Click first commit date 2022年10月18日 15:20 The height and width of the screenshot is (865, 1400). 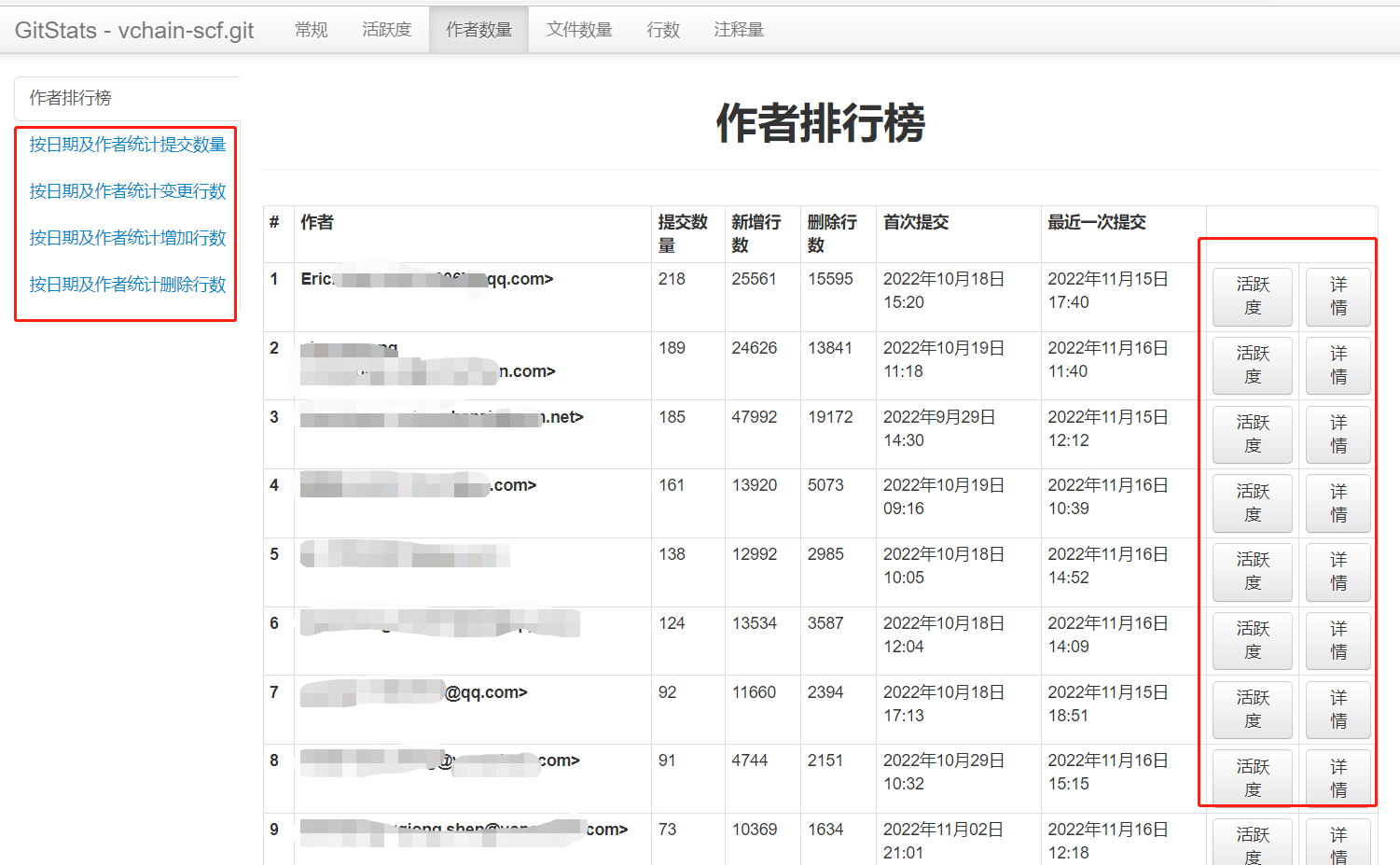tap(944, 290)
